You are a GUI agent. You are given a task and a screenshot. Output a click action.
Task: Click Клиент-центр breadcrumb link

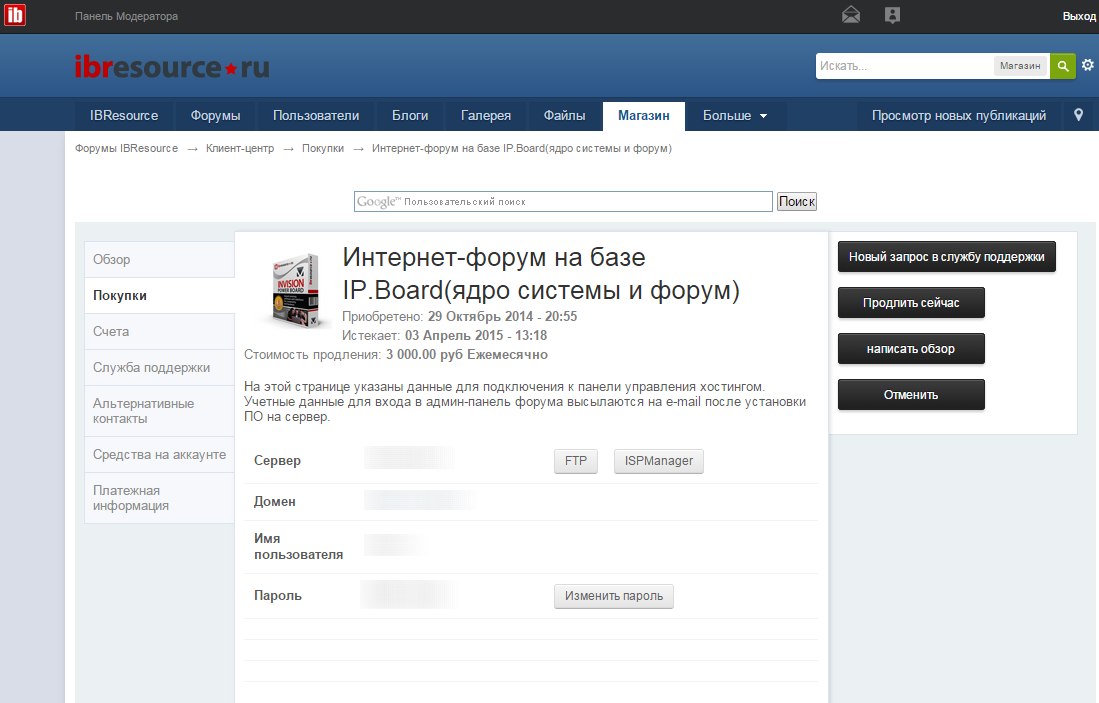point(240,149)
